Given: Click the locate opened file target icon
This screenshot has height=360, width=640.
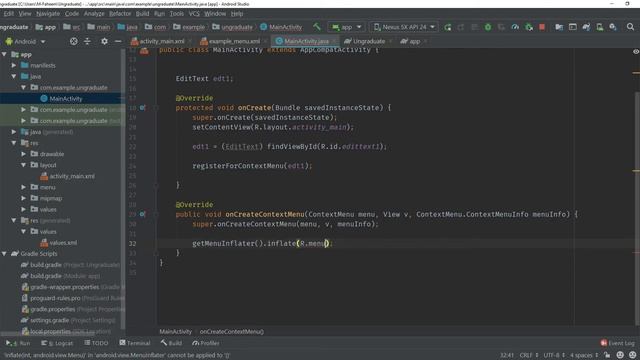Looking at the screenshot, I should 73,41.
